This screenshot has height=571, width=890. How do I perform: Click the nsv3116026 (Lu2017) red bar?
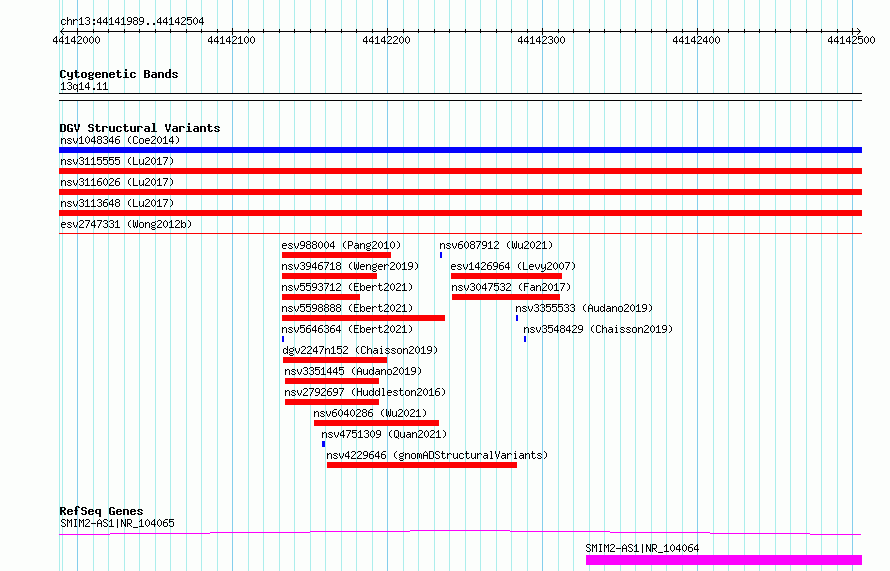(x=460, y=192)
